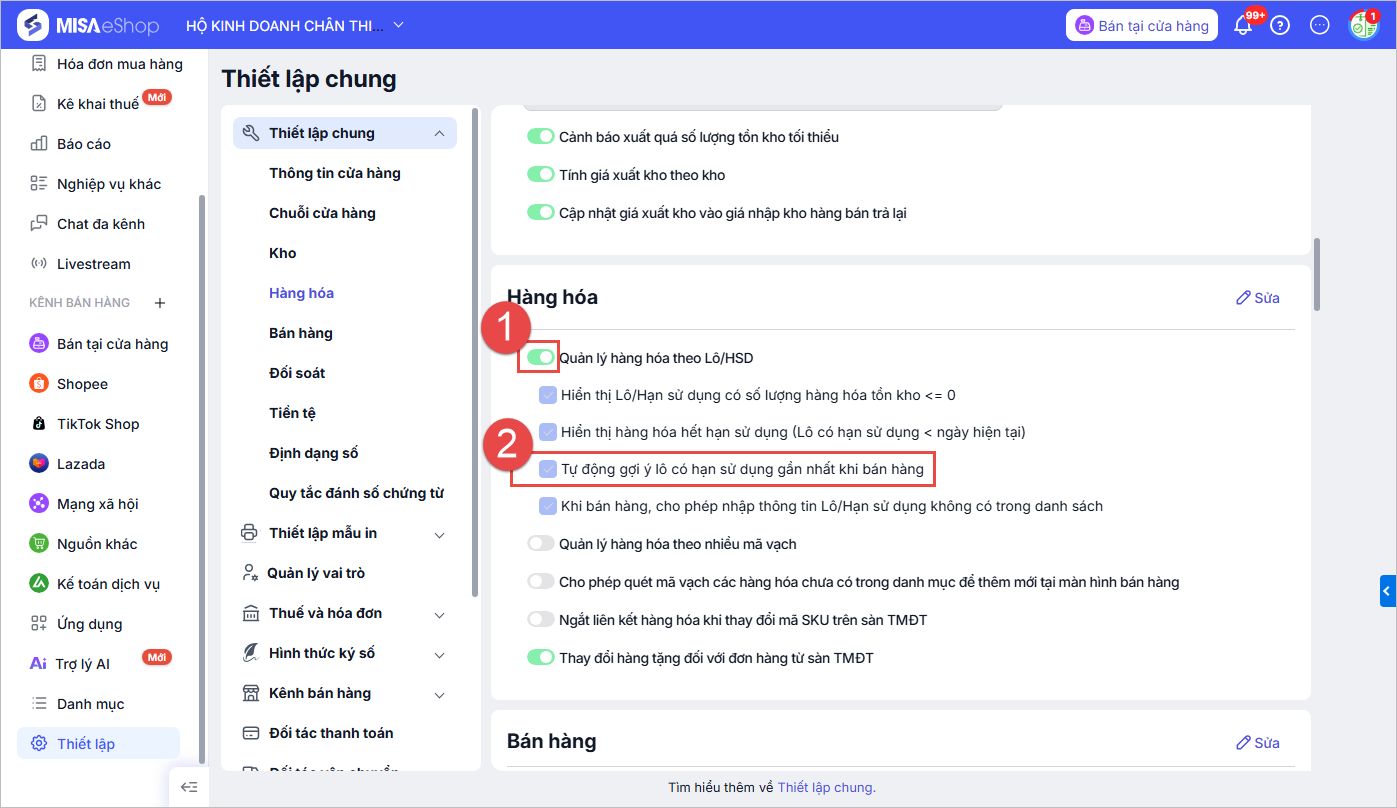
Task: Check Hiển thị Lô/Hạn sử dụng tồn kho <= 0
Action: (x=548, y=395)
